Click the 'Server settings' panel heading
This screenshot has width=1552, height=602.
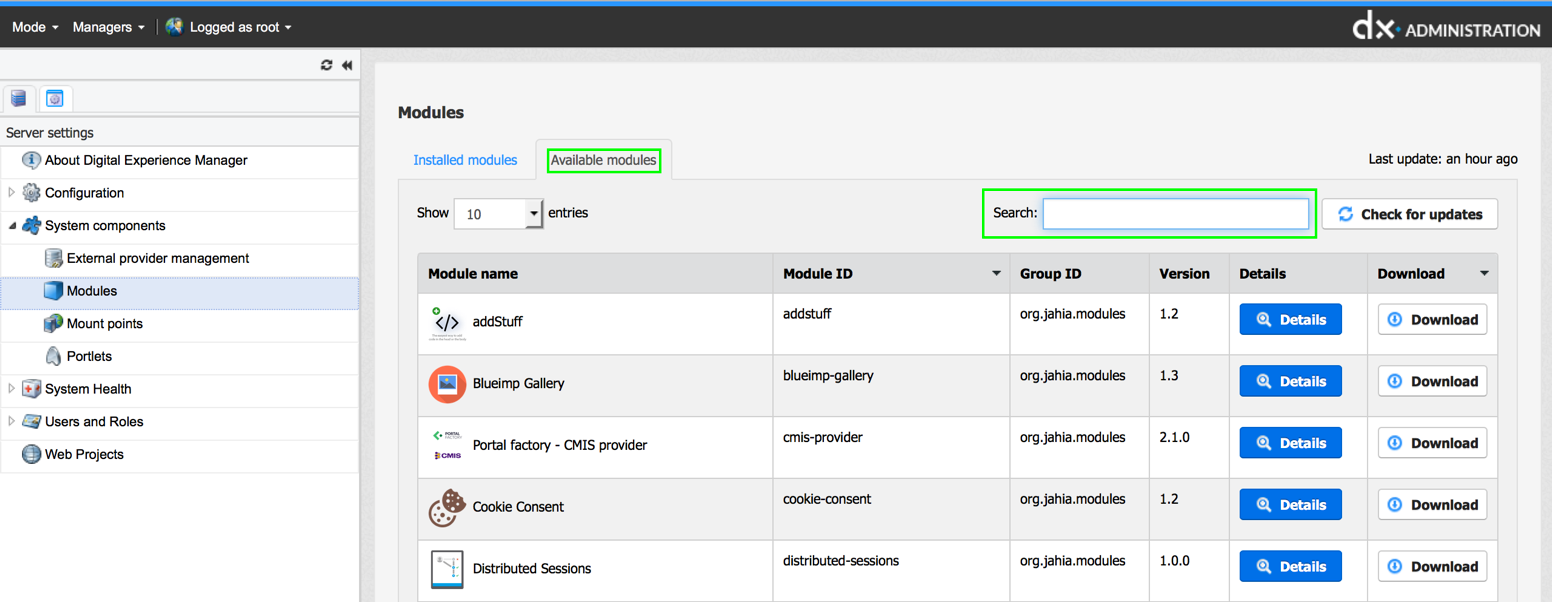point(50,133)
